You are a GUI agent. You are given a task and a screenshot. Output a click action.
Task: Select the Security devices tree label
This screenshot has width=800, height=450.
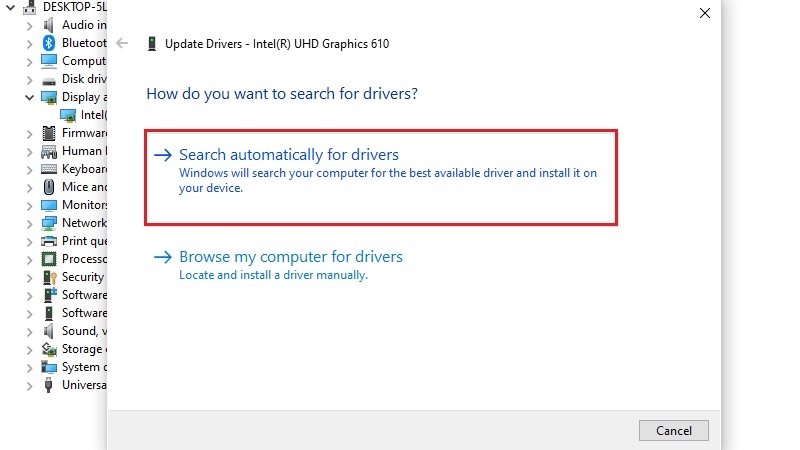point(83,277)
